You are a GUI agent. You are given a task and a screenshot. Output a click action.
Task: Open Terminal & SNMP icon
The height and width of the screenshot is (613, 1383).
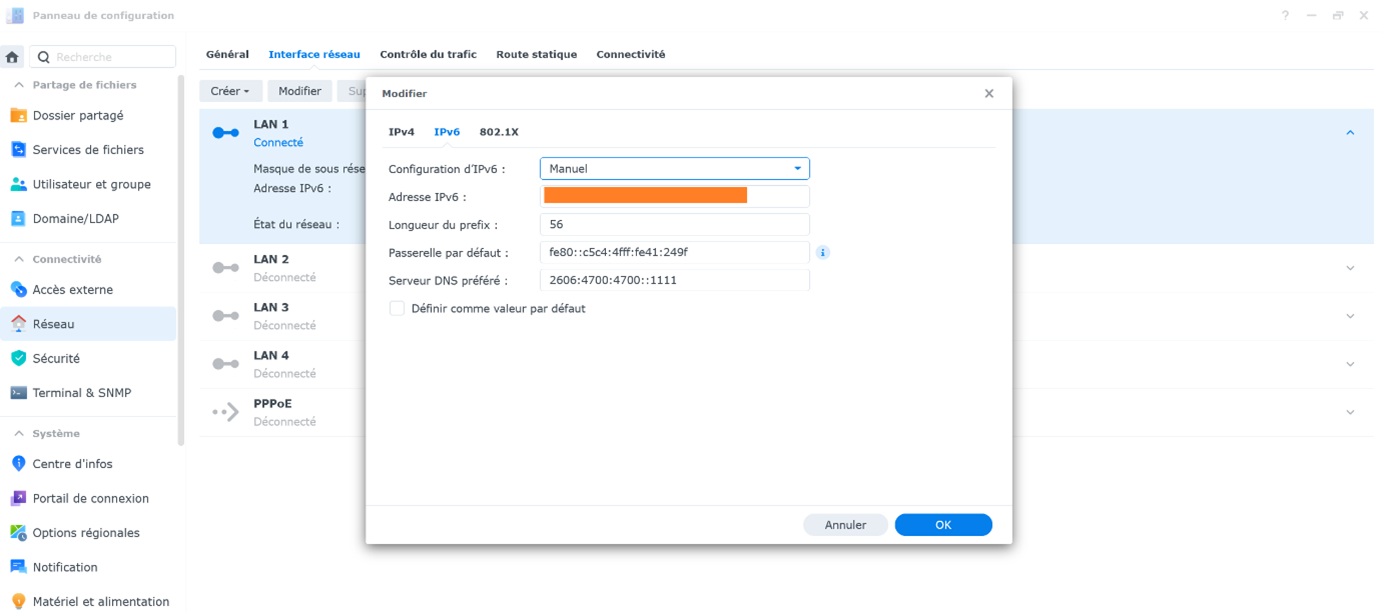(x=18, y=393)
